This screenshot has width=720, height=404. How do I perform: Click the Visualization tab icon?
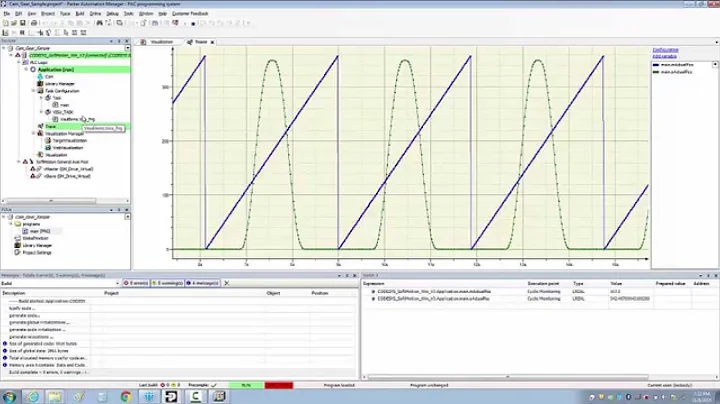143,42
